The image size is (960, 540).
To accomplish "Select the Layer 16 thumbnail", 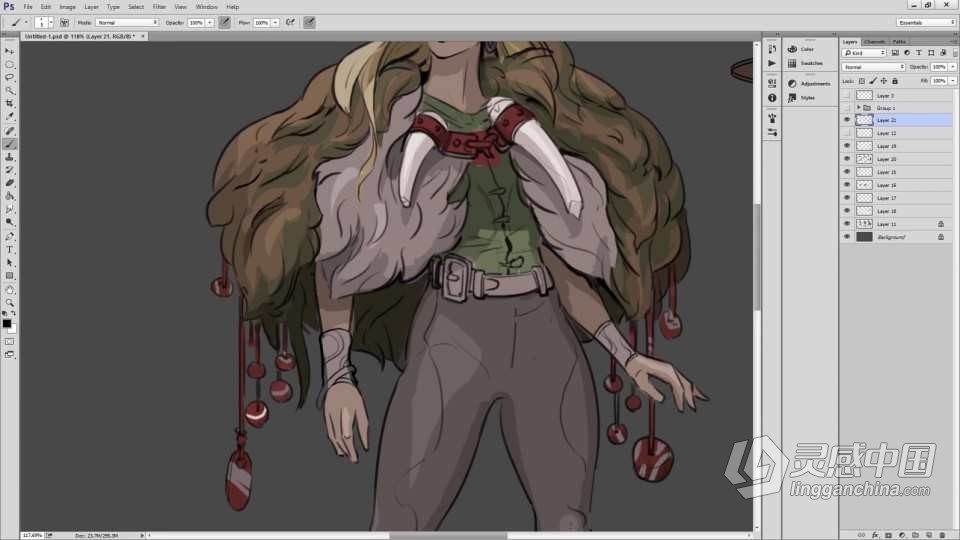I will (864, 185).
